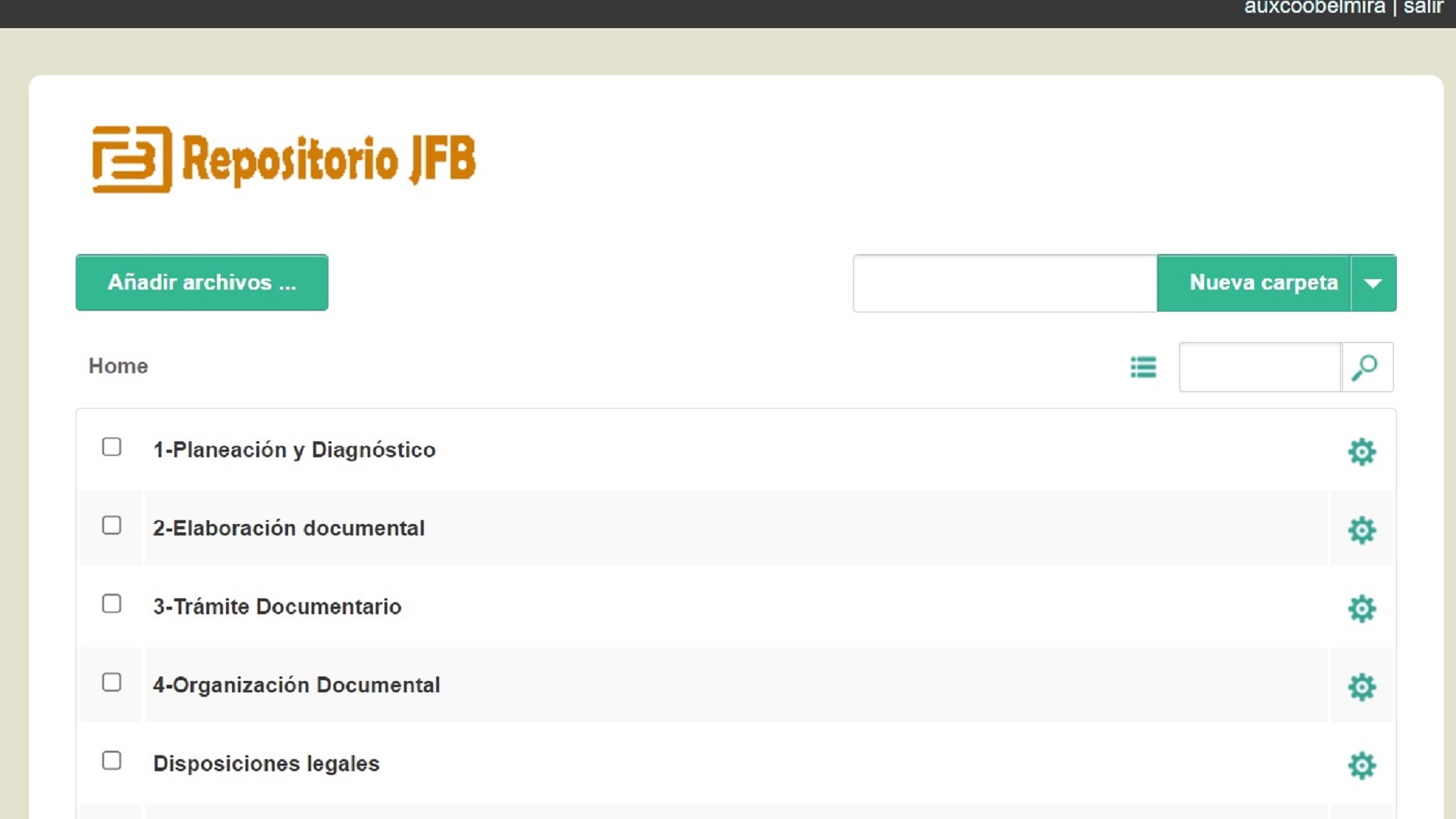Screen dimensions: 1456x819
Task: Click gear icon for Disposiciones legales
Action: pyautogui.click(x=1361, y=765)
